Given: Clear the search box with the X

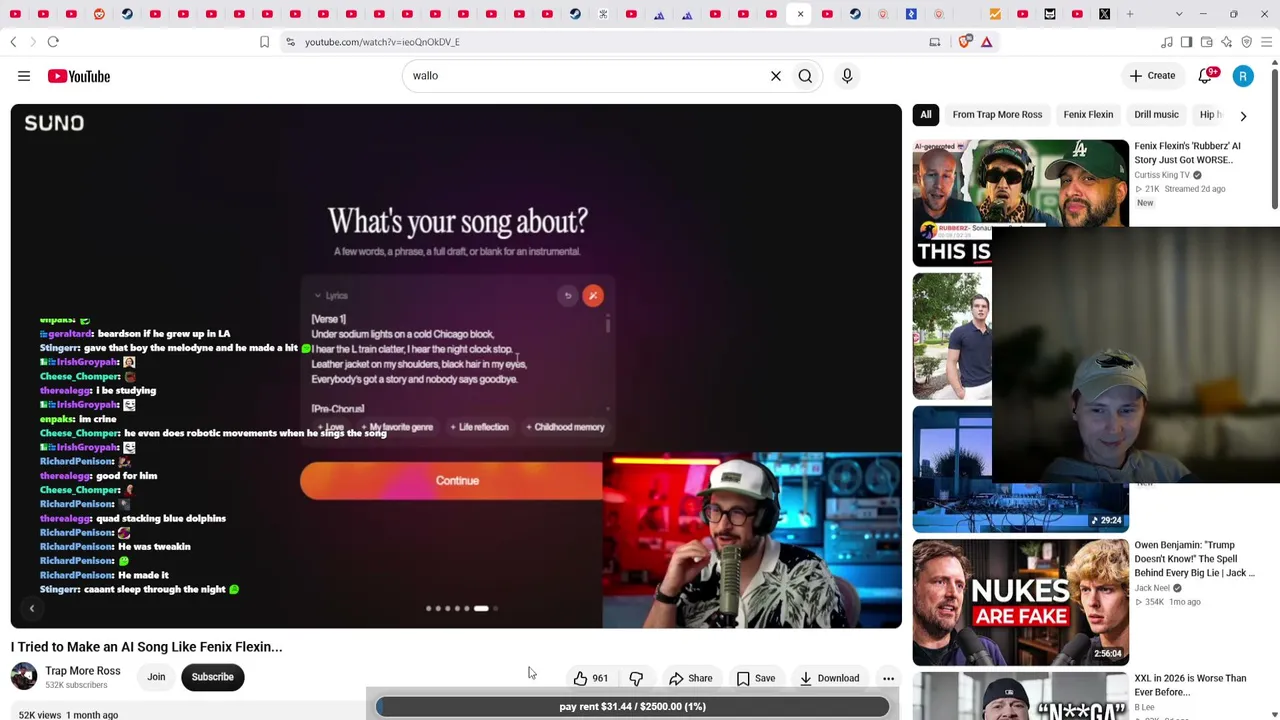Looking at the screenshot, I should (775, 76).
